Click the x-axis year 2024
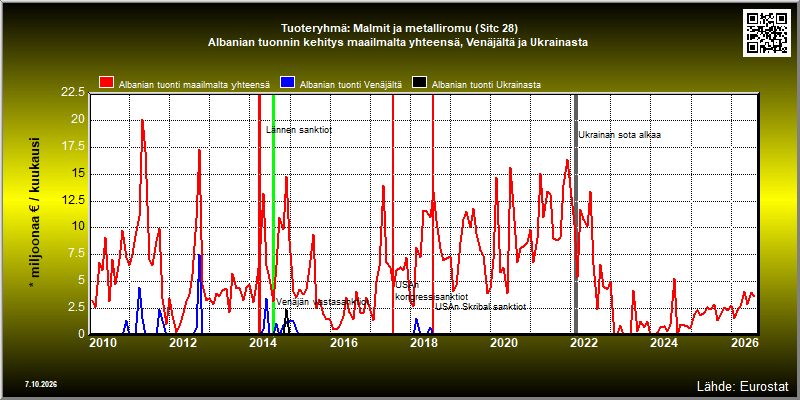800x400 pixels. [665, 343]
